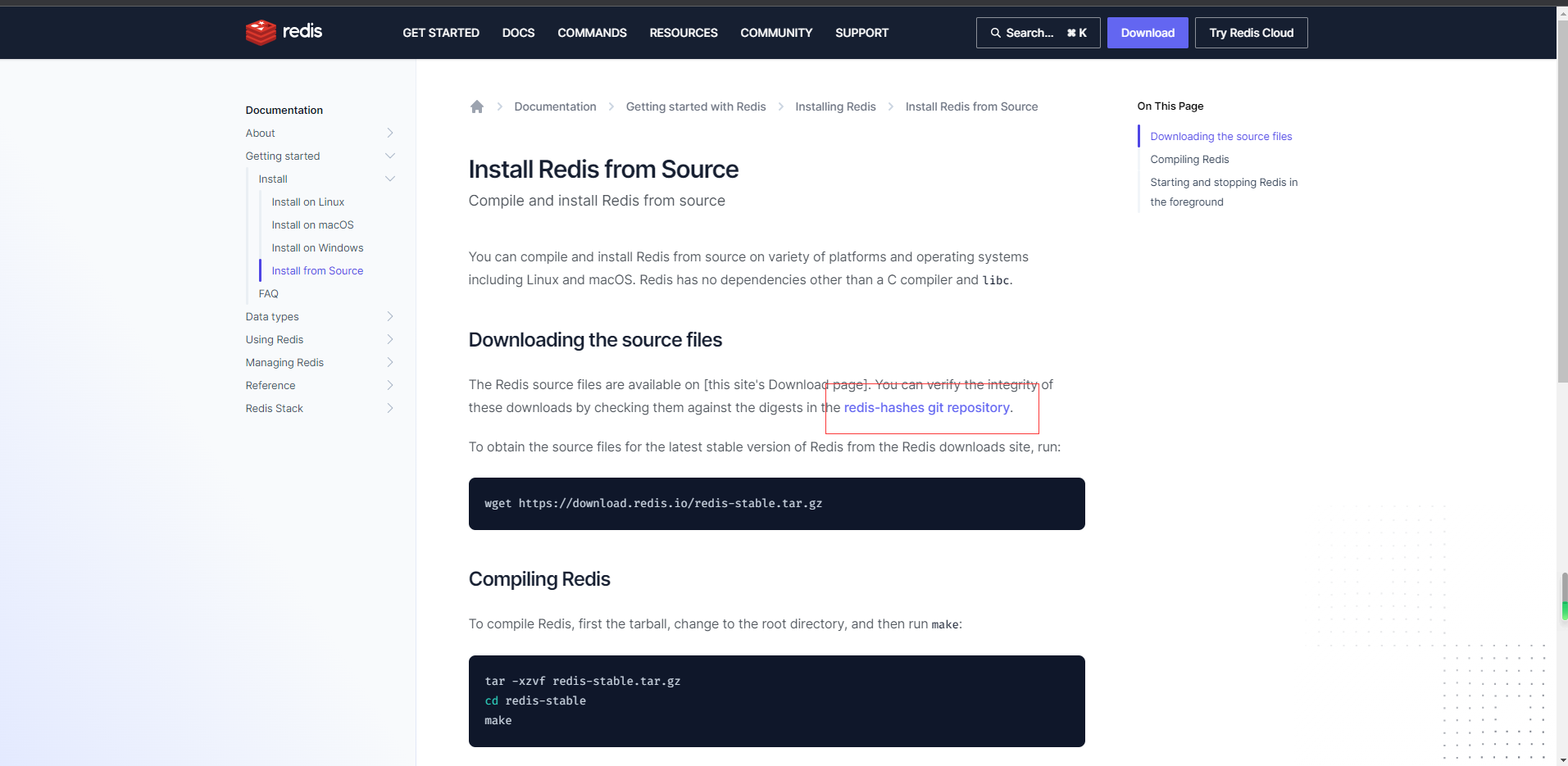The image size is (1568, 766).
Task: Click the Redis logo in header
Action: 284,32
